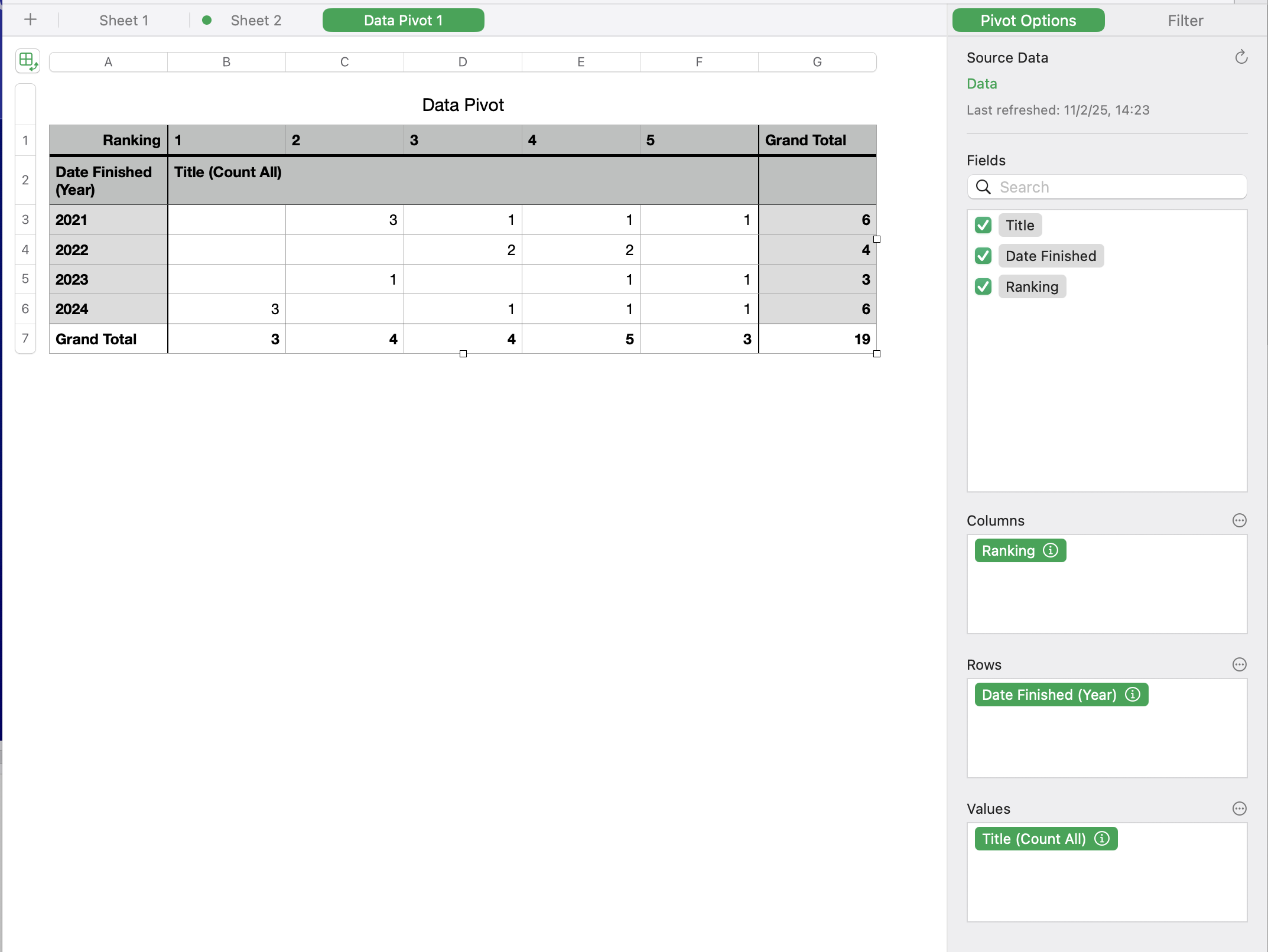Viewport: 1268px width, 952px height.
Task: Click the table's bottom-right resize handle
Action: pyautogui.click(x=877, y=354)
